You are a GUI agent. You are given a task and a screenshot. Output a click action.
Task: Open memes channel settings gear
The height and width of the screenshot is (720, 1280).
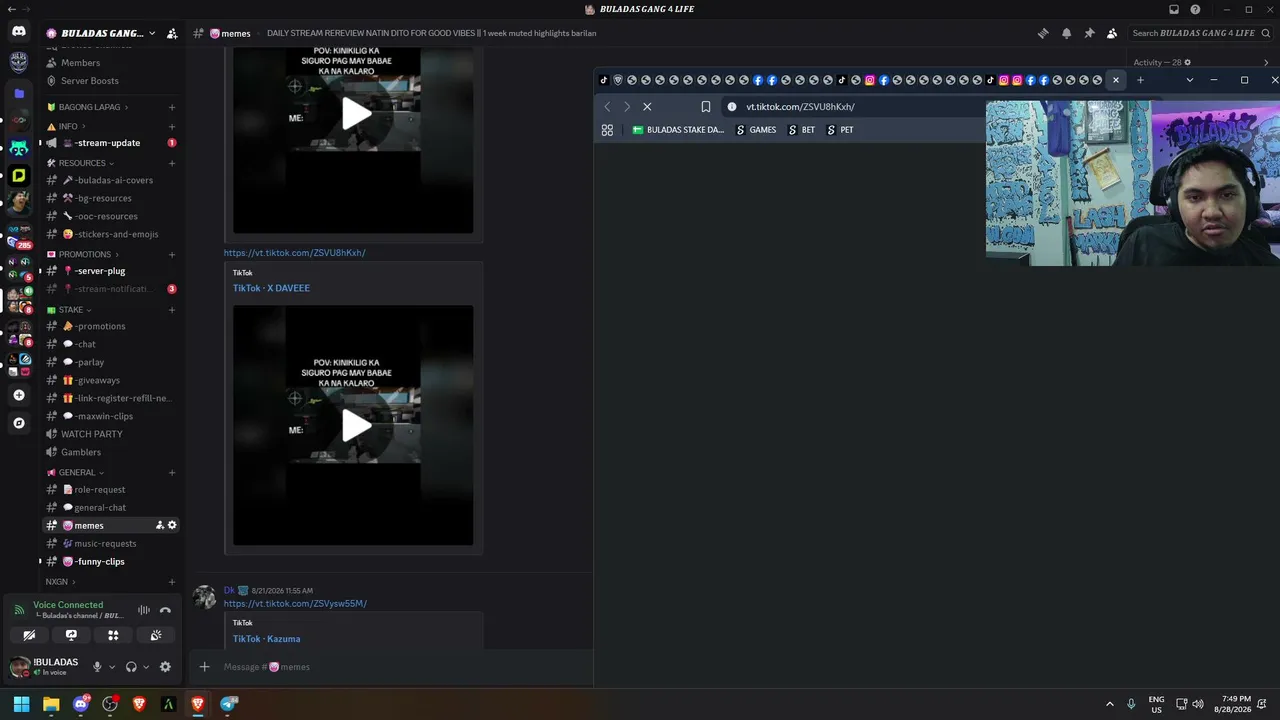[172, 525]
